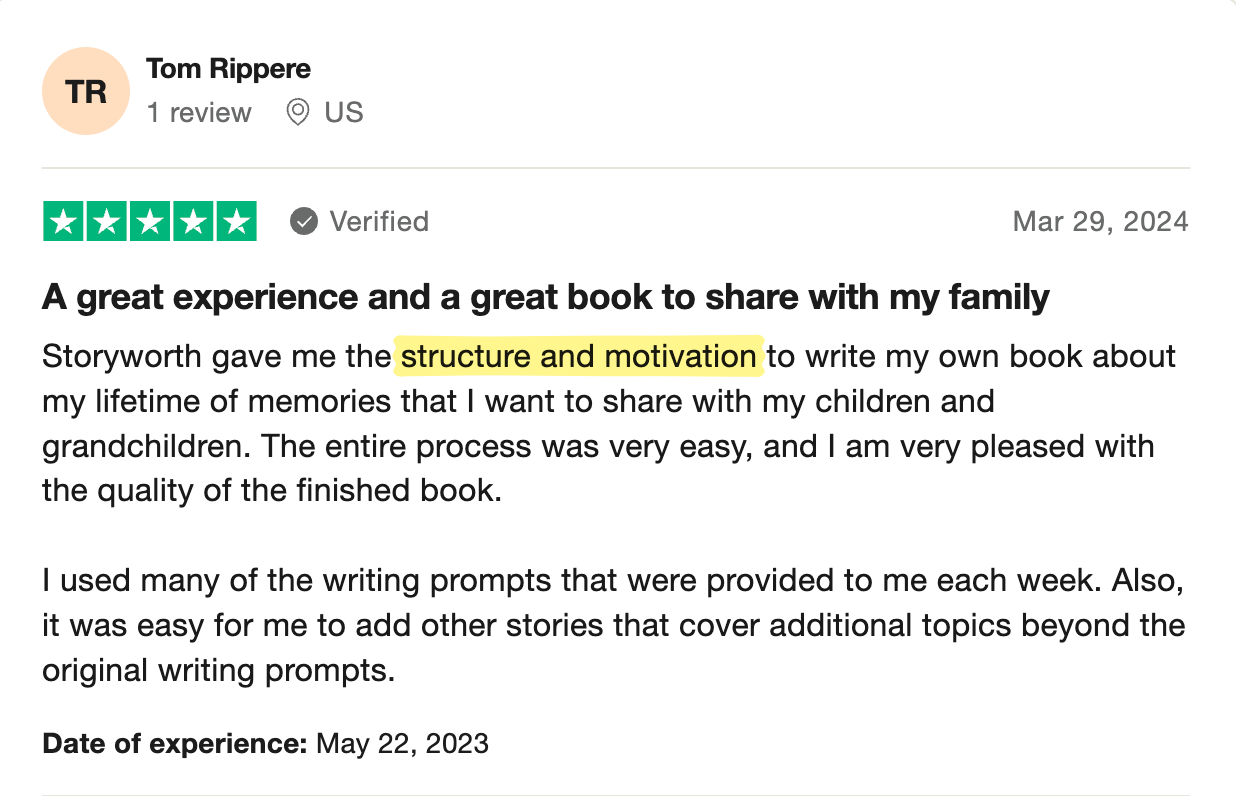This screenshot has height=796, width=1236.
Task: Select the second green rating star
Action: pos(107,222)
